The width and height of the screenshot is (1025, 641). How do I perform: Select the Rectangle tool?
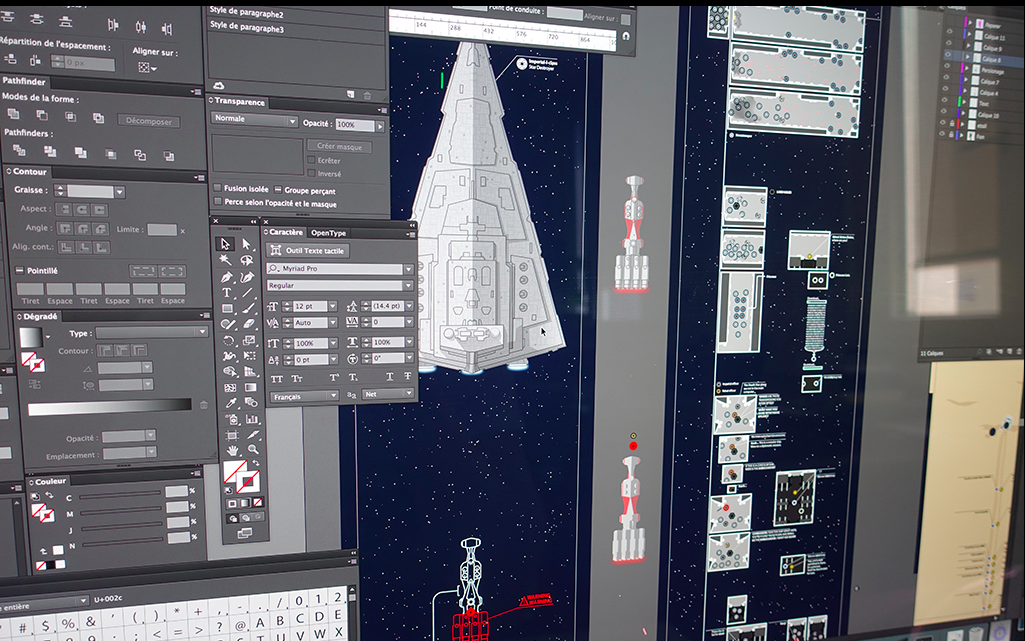[x=227, y=308]
